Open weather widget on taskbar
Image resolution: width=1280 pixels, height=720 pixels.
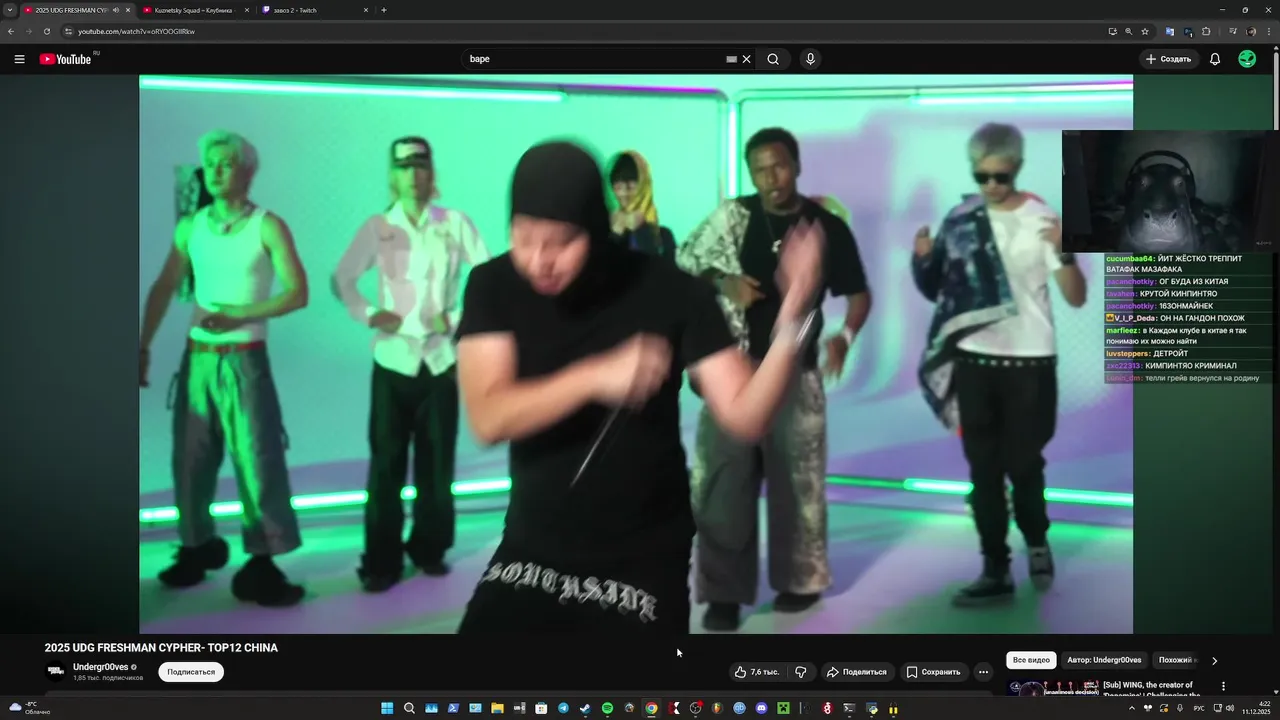click(30, 708)
